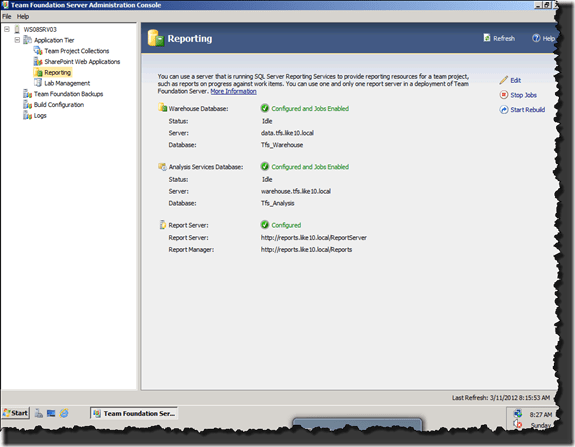Viewport: 575px width, 447px height.
Task: Open Team Foundation Backups node
Action: [x=69, y=94]
